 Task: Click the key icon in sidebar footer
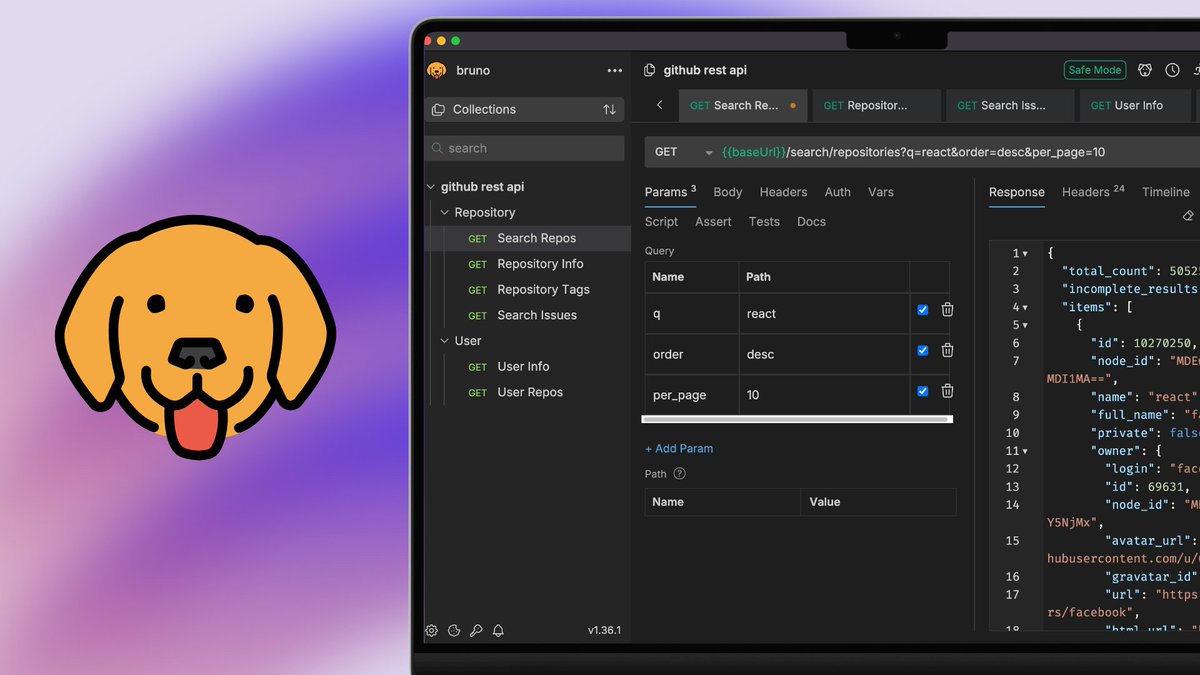(476, 631)
